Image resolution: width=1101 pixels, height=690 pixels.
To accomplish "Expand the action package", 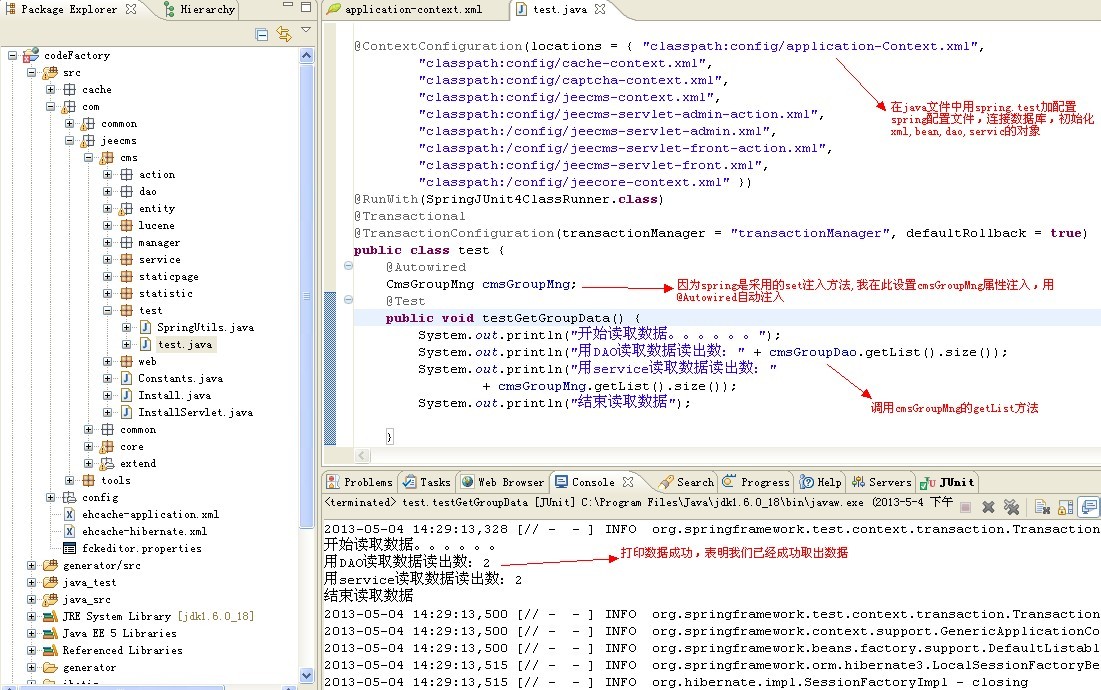I will (107, 174).
